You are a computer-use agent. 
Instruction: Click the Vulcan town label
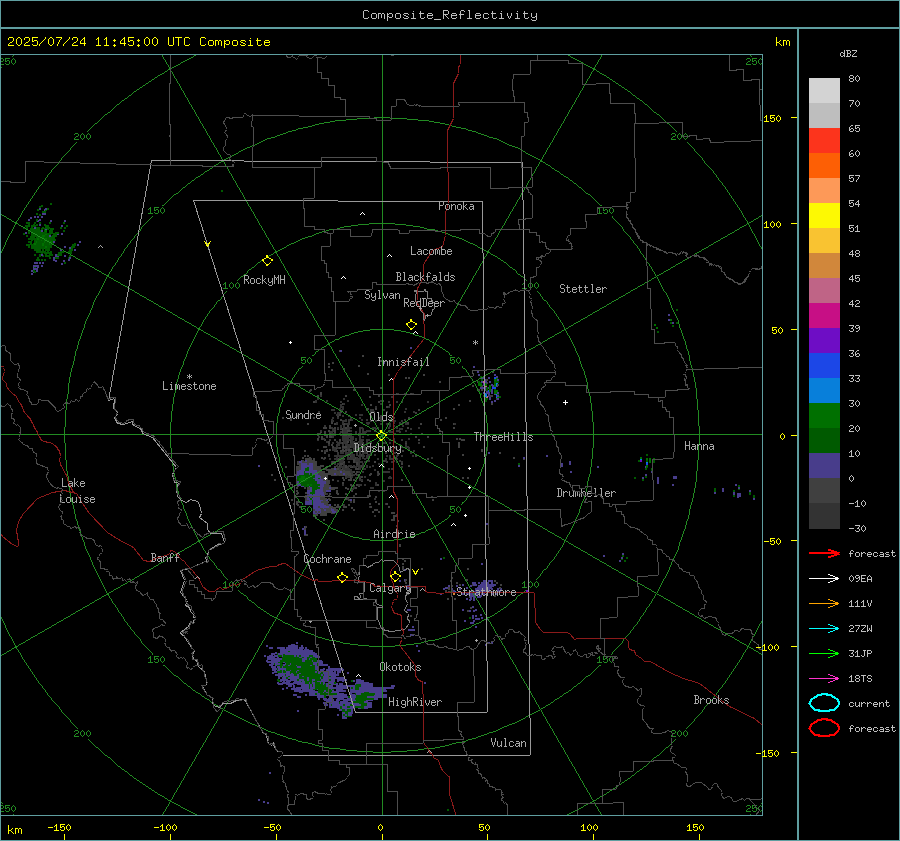click(508, 743)
